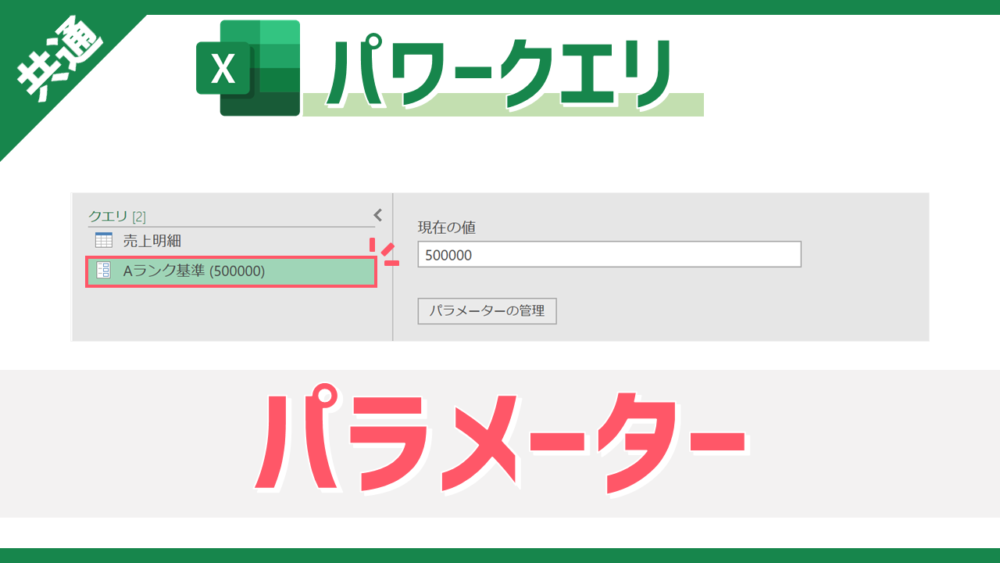
Task: Click the 現在の値 label
Action: (x=446, y=228)
